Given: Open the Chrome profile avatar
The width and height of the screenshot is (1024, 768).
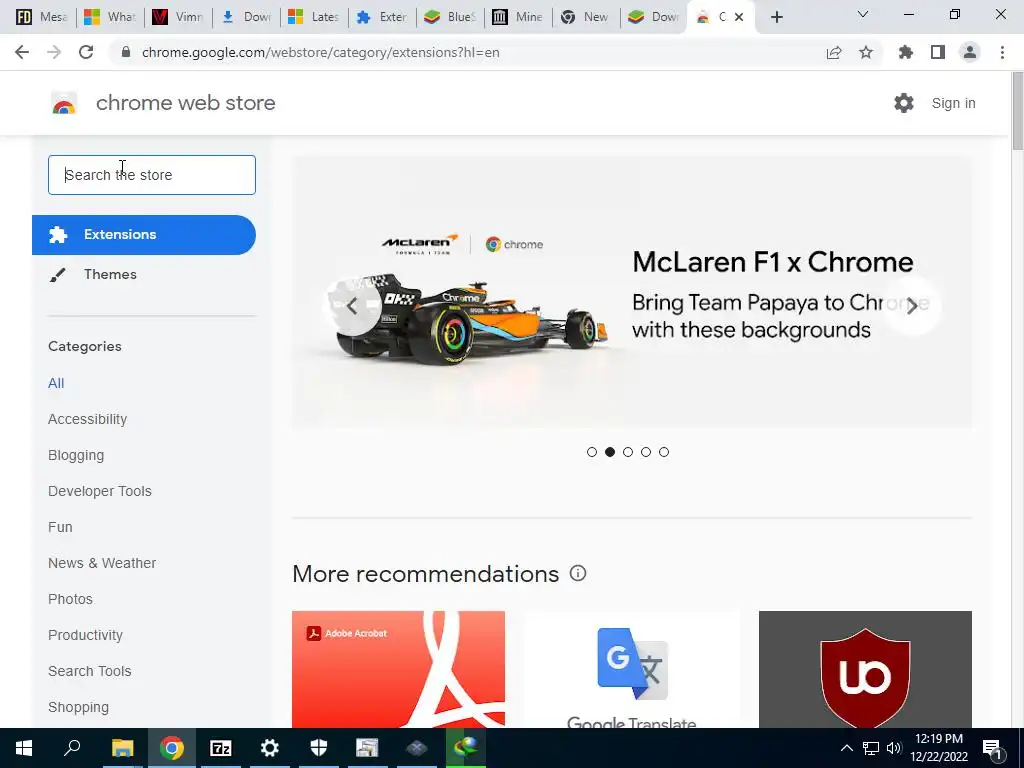Looking at the screenshot, I should pyautogui.click(x=970, y=52).
